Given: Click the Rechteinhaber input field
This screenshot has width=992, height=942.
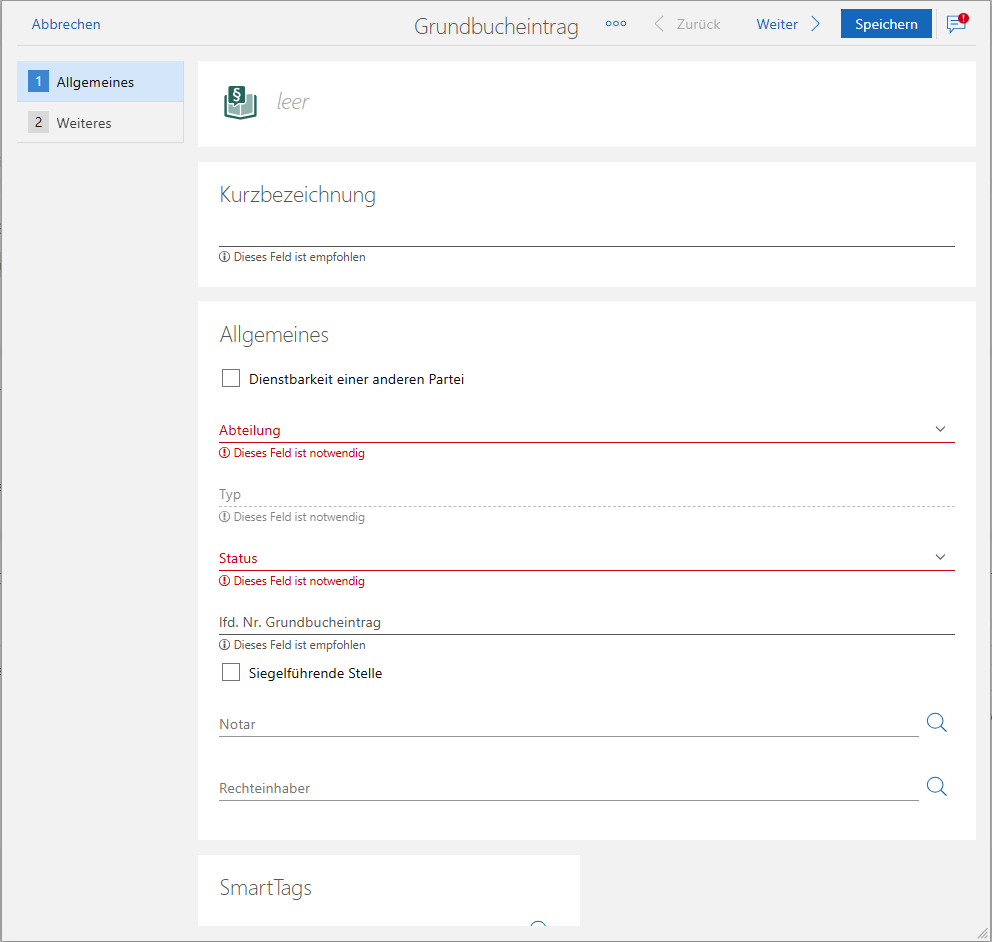Looking at the screenshot, I should click(x=569, y=788).
